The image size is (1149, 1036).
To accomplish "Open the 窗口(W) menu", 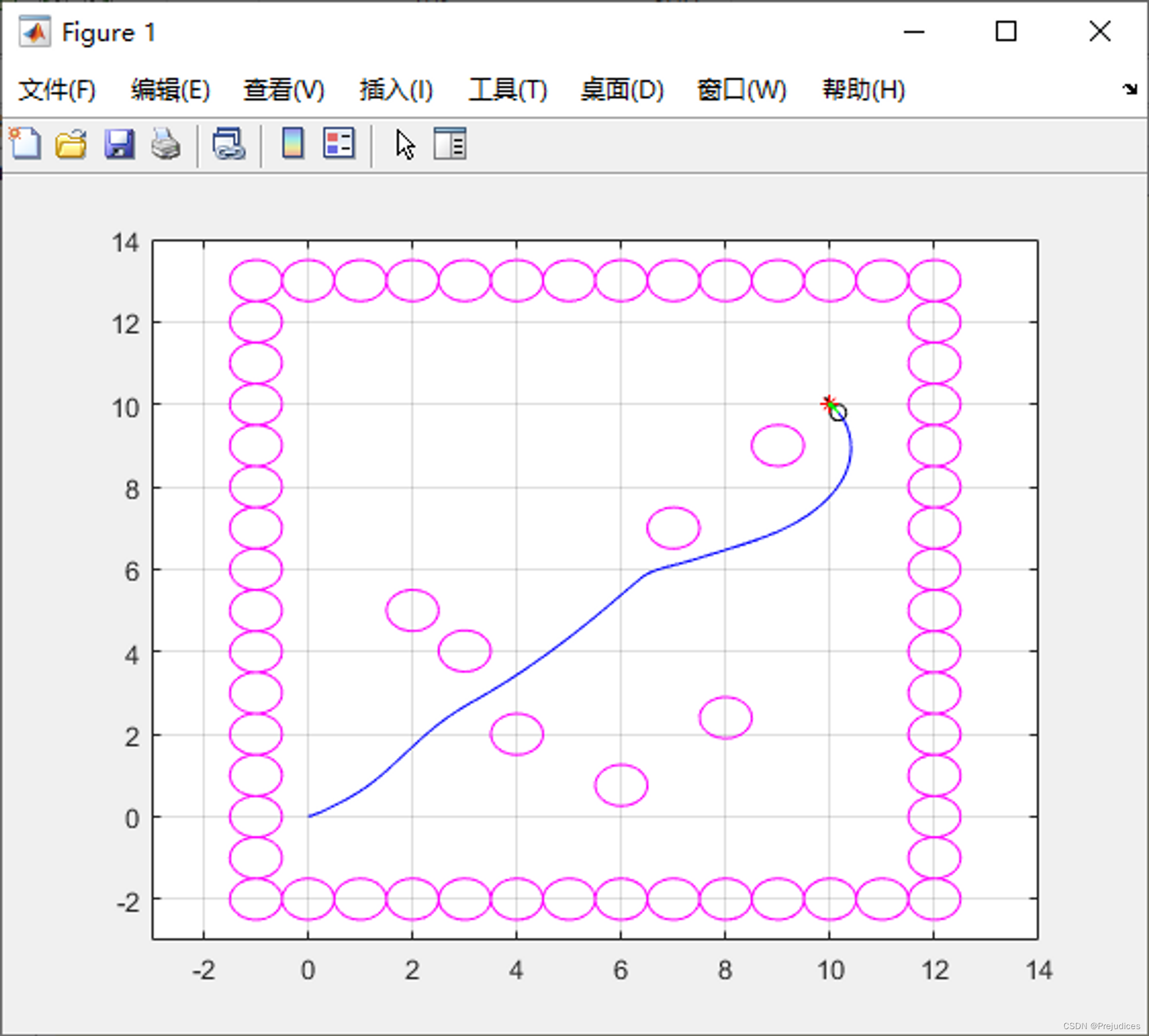I will coord(741,90).
